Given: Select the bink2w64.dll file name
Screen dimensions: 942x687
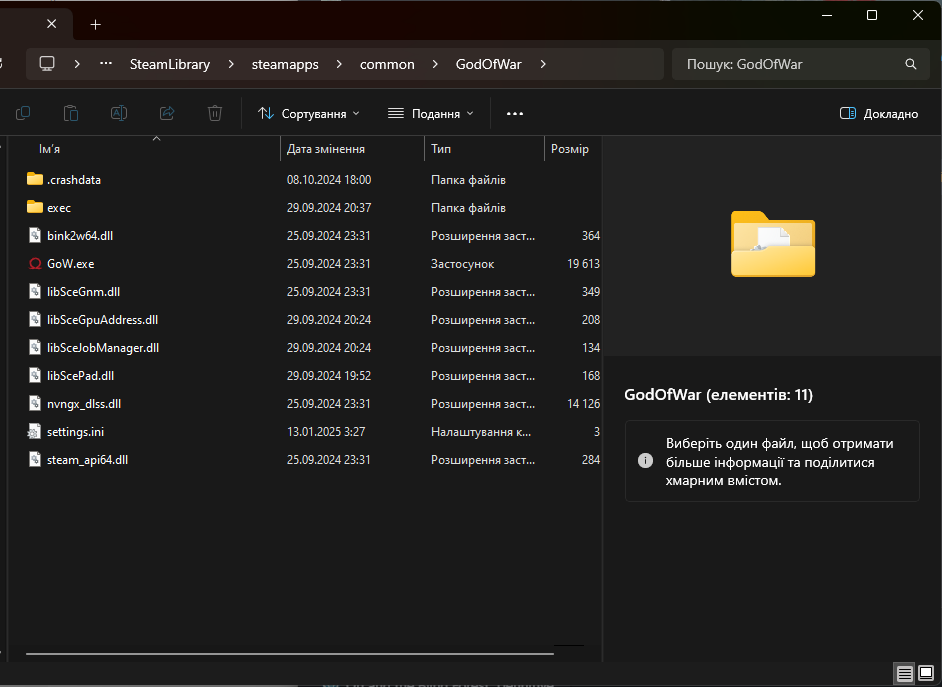Looking at the screenshot, I should pyautogui.click(x=80, y=235).
